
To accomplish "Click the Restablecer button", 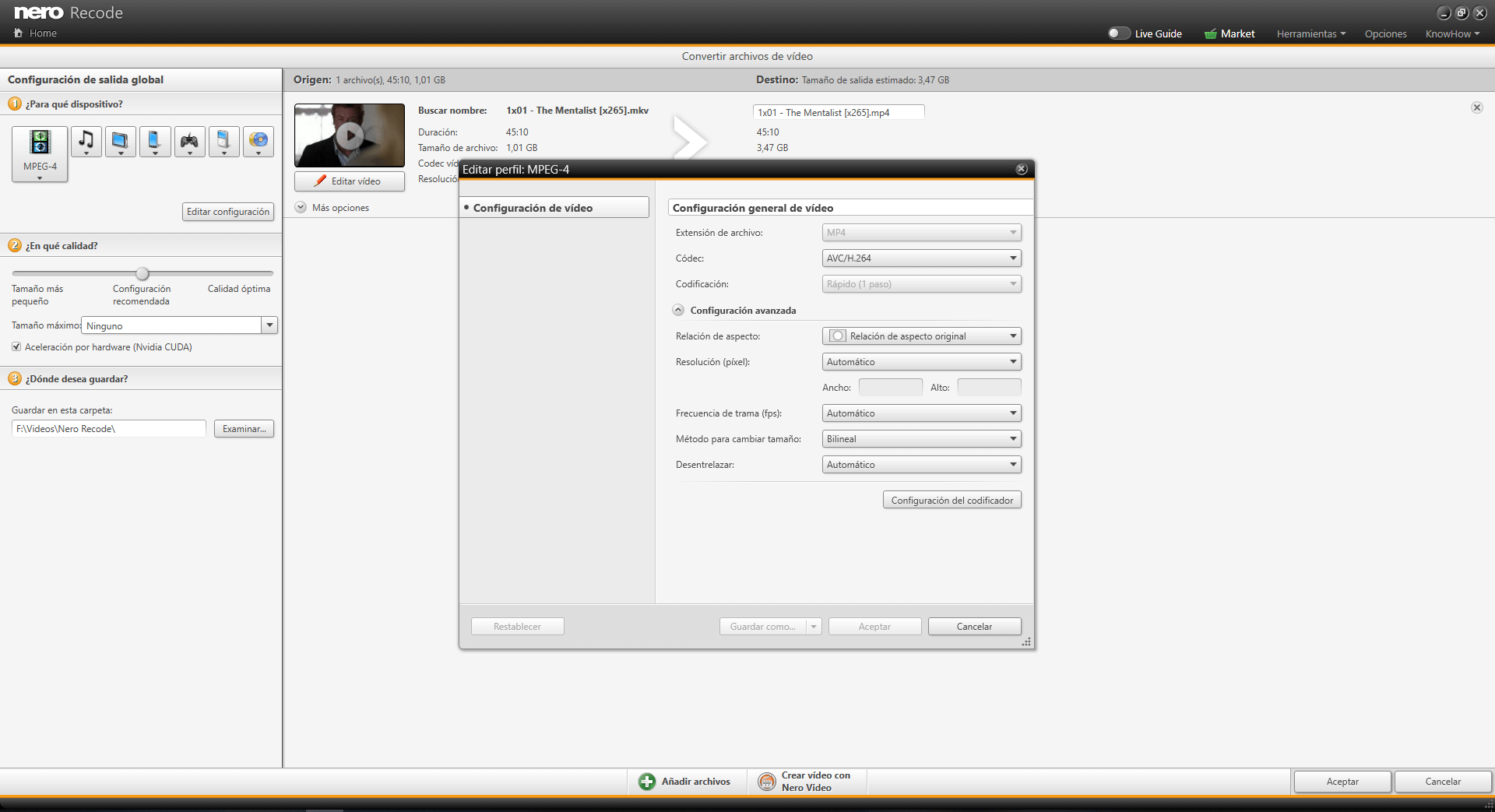I will (x=518, y=627).
